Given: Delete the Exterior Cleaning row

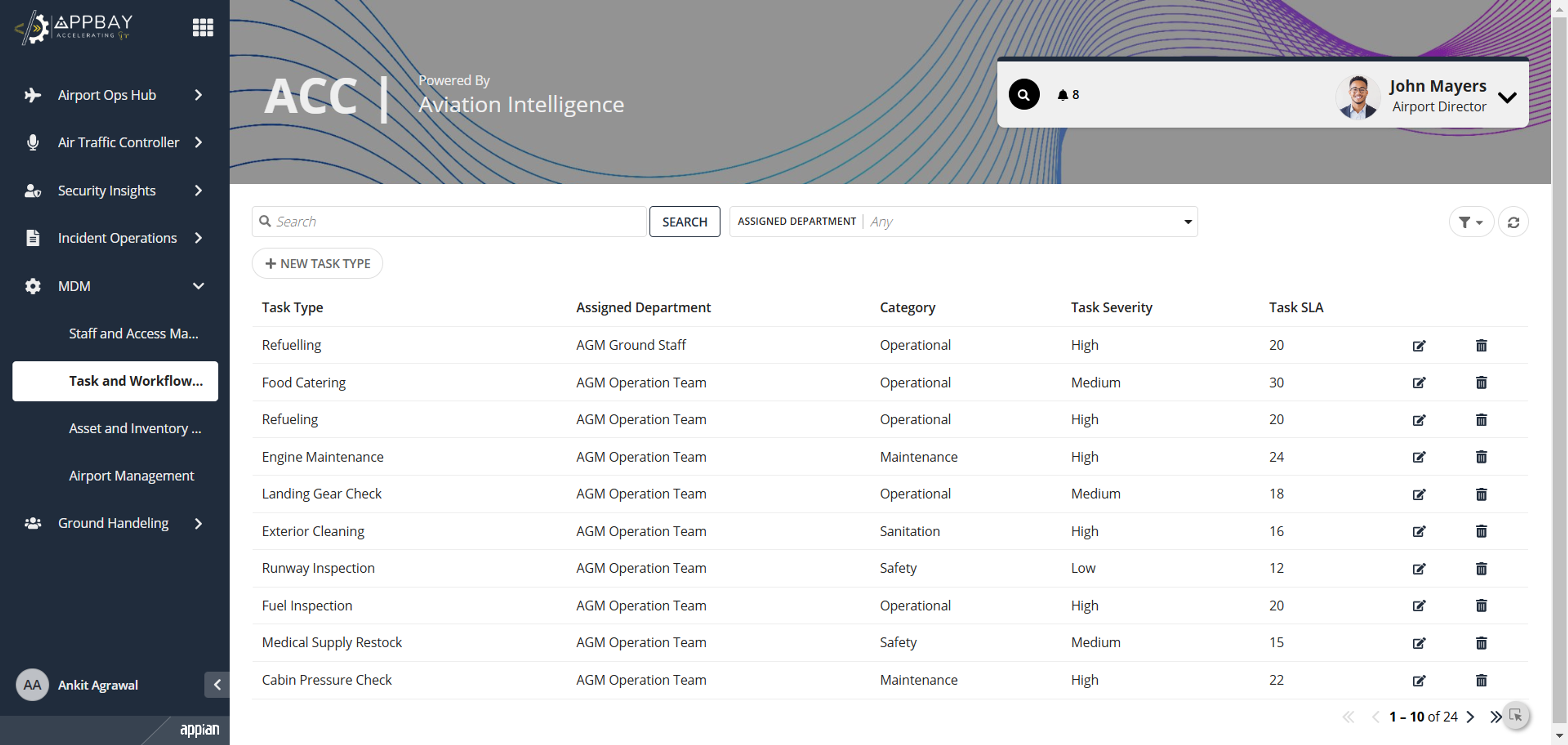Looking at the screenshot, I should 1481,531.
